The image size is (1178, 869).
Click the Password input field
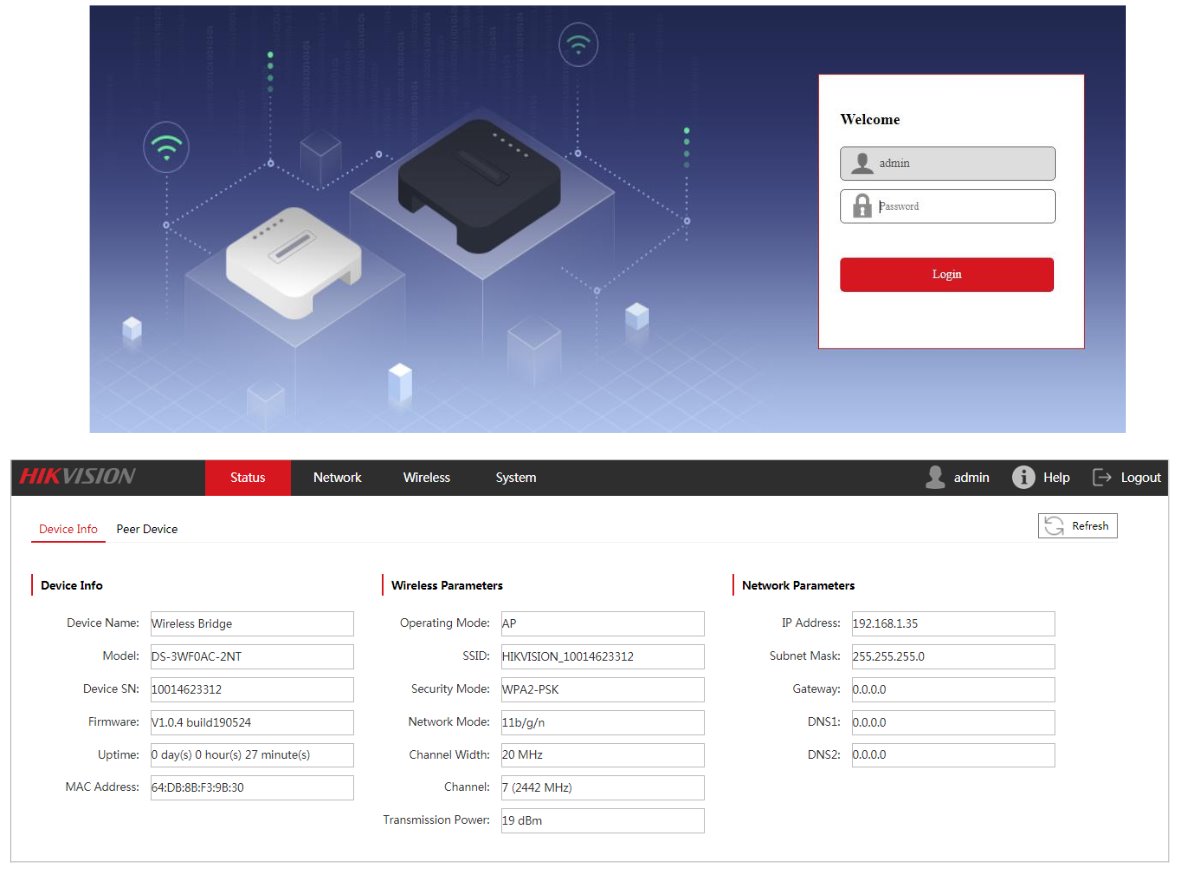click(960, 206)
